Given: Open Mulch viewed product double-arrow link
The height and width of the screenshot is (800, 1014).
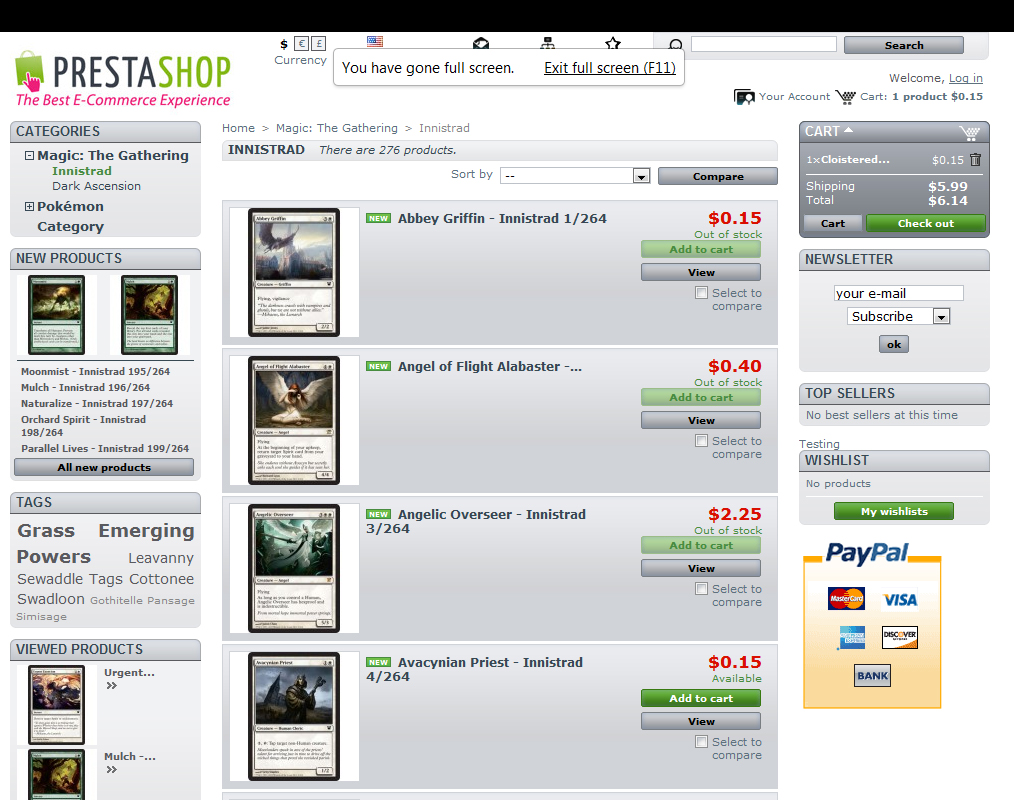Looking at the screenshot, I should [112, 770].
